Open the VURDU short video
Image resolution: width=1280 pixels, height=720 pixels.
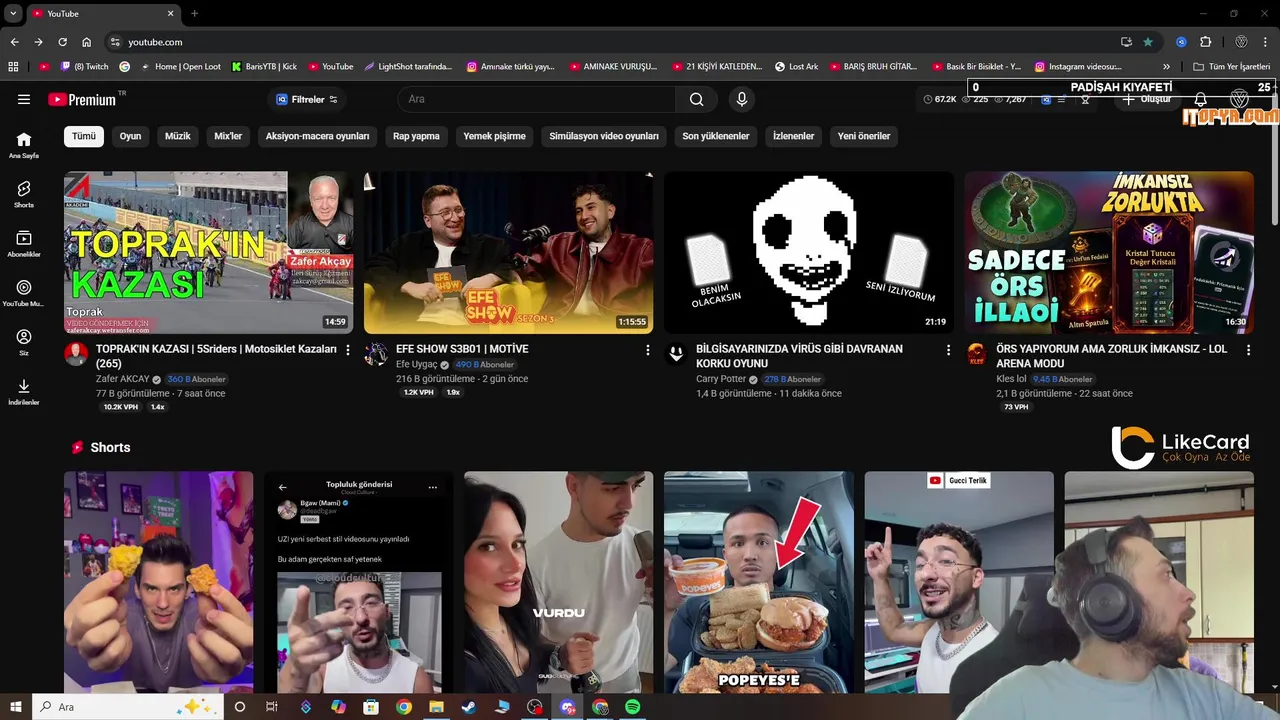(558, 582)
